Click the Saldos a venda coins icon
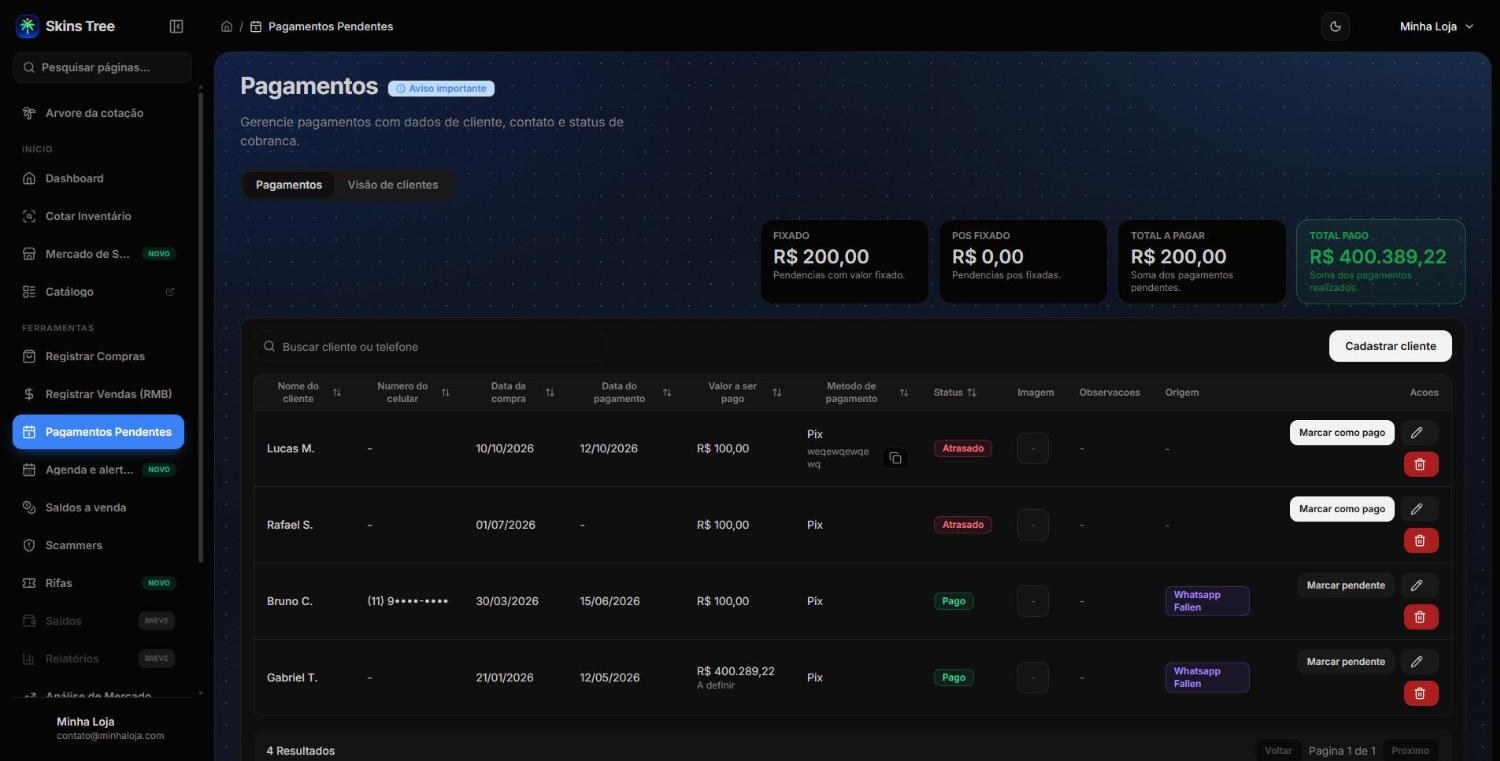The image size is (1500, 761). point(29,507)
